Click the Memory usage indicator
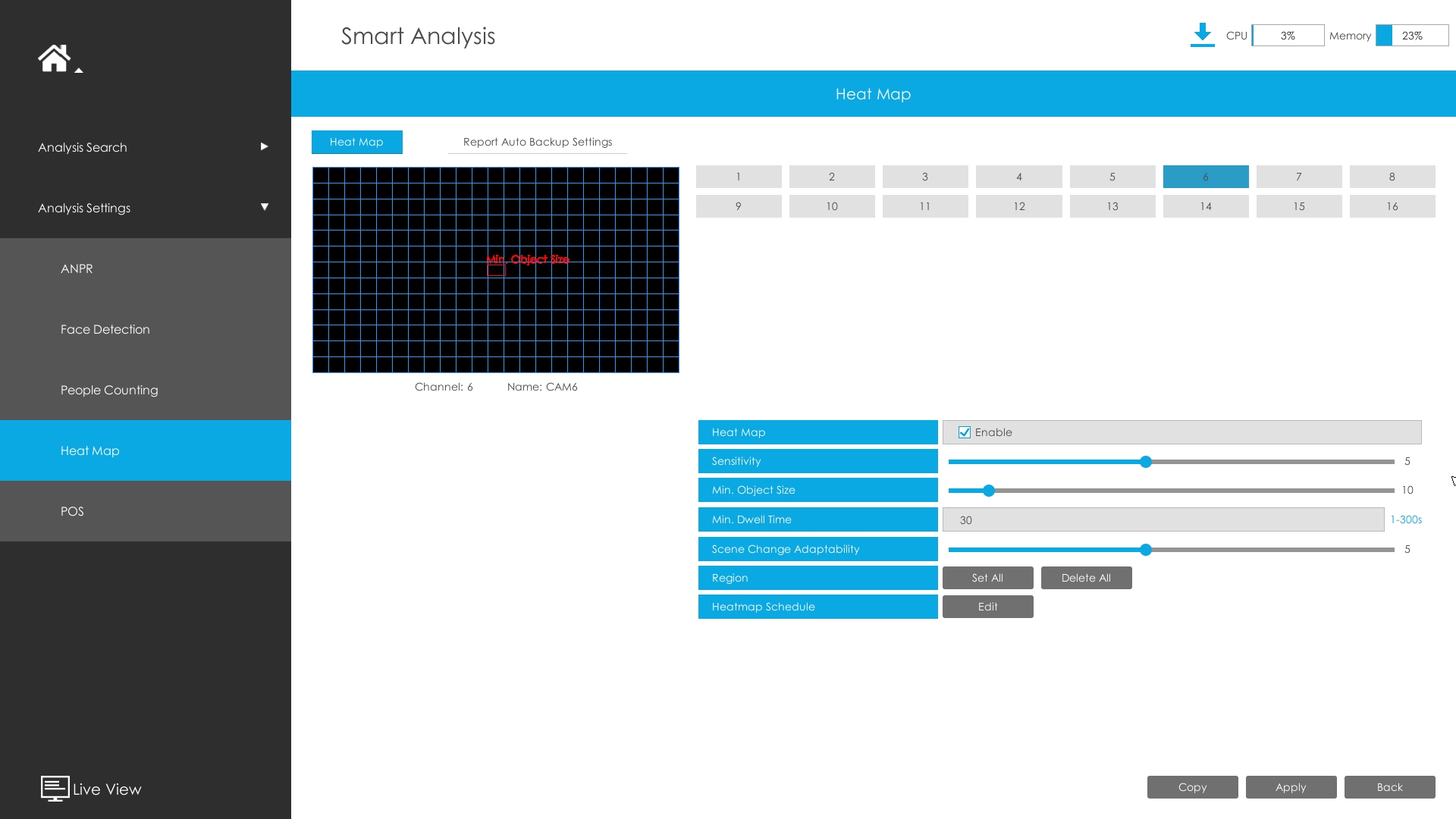 (1412, 36)
